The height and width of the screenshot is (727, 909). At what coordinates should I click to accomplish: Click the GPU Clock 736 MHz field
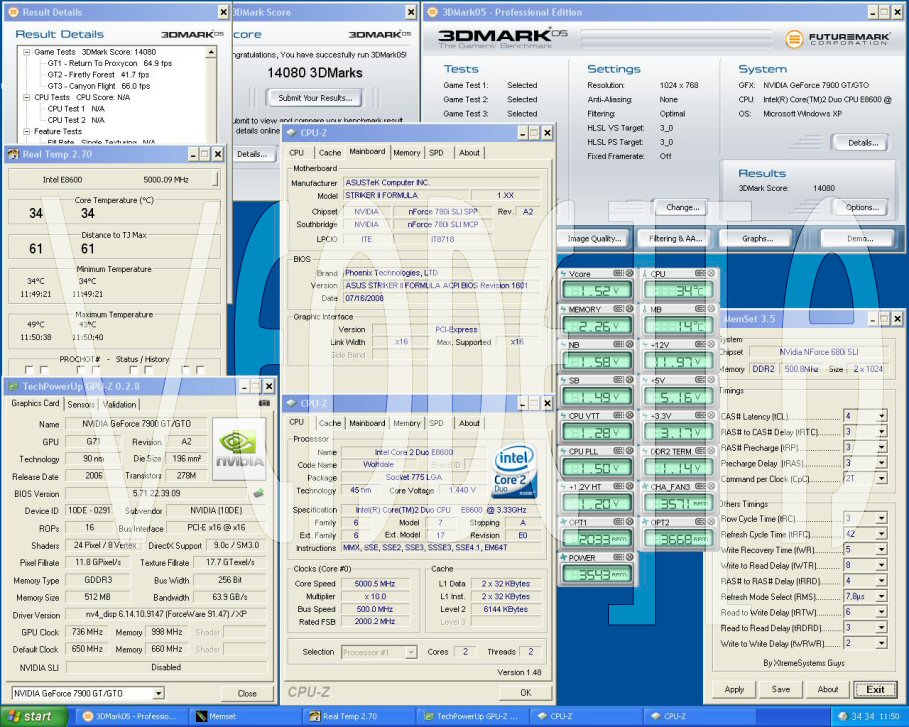tap(87, 632)
